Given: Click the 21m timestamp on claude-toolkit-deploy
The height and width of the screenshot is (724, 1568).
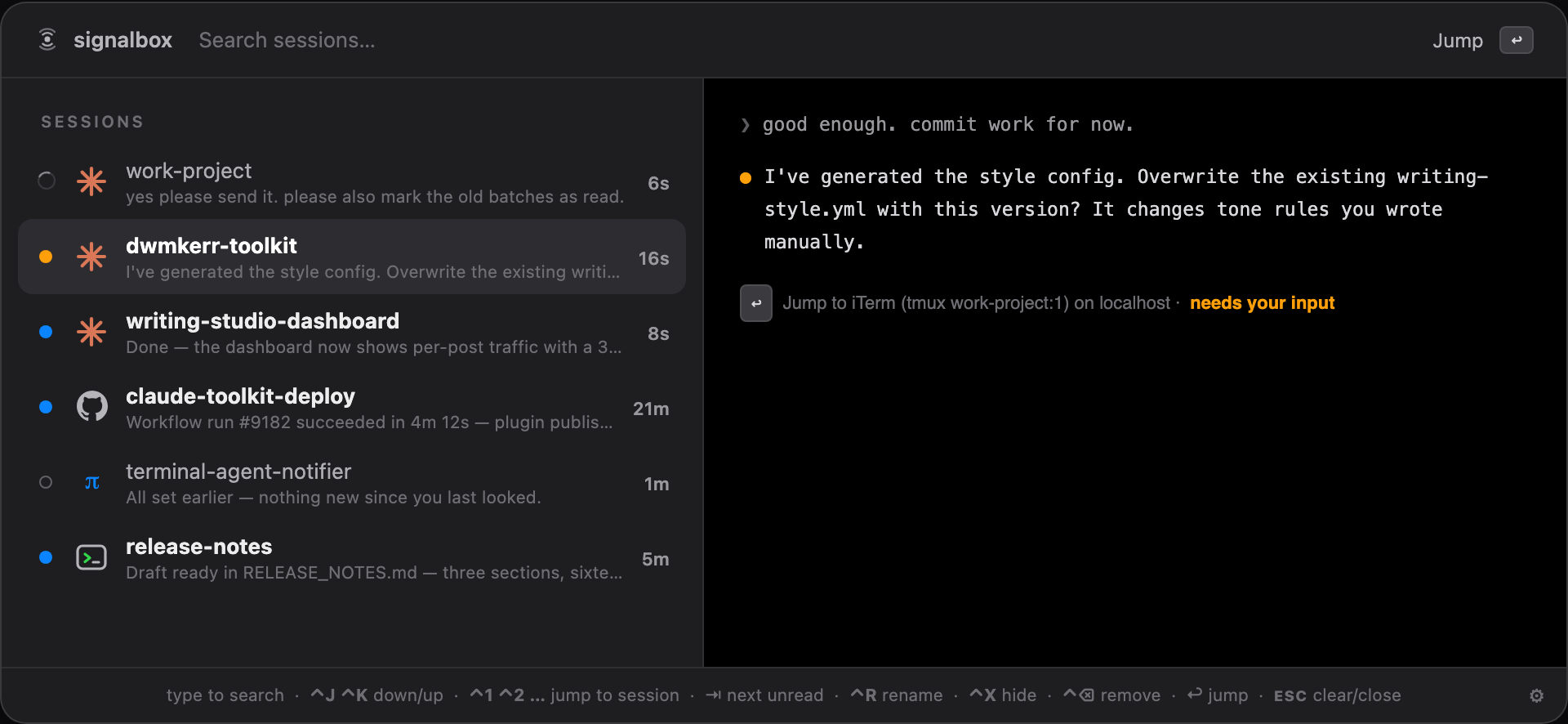Looking at the screenshot, I should tap(651, 409).
